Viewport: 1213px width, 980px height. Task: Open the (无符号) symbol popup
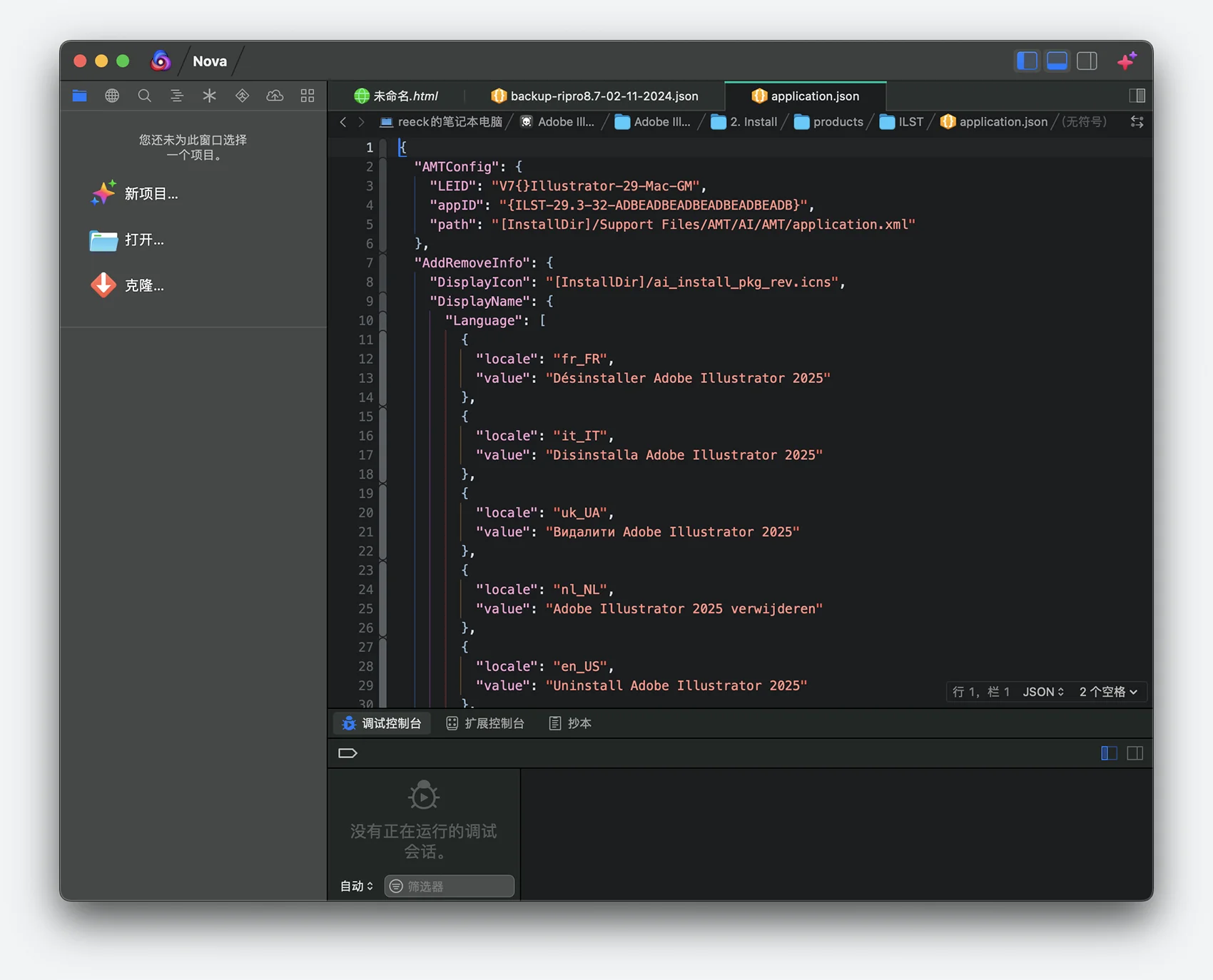tap(1085, 122)
